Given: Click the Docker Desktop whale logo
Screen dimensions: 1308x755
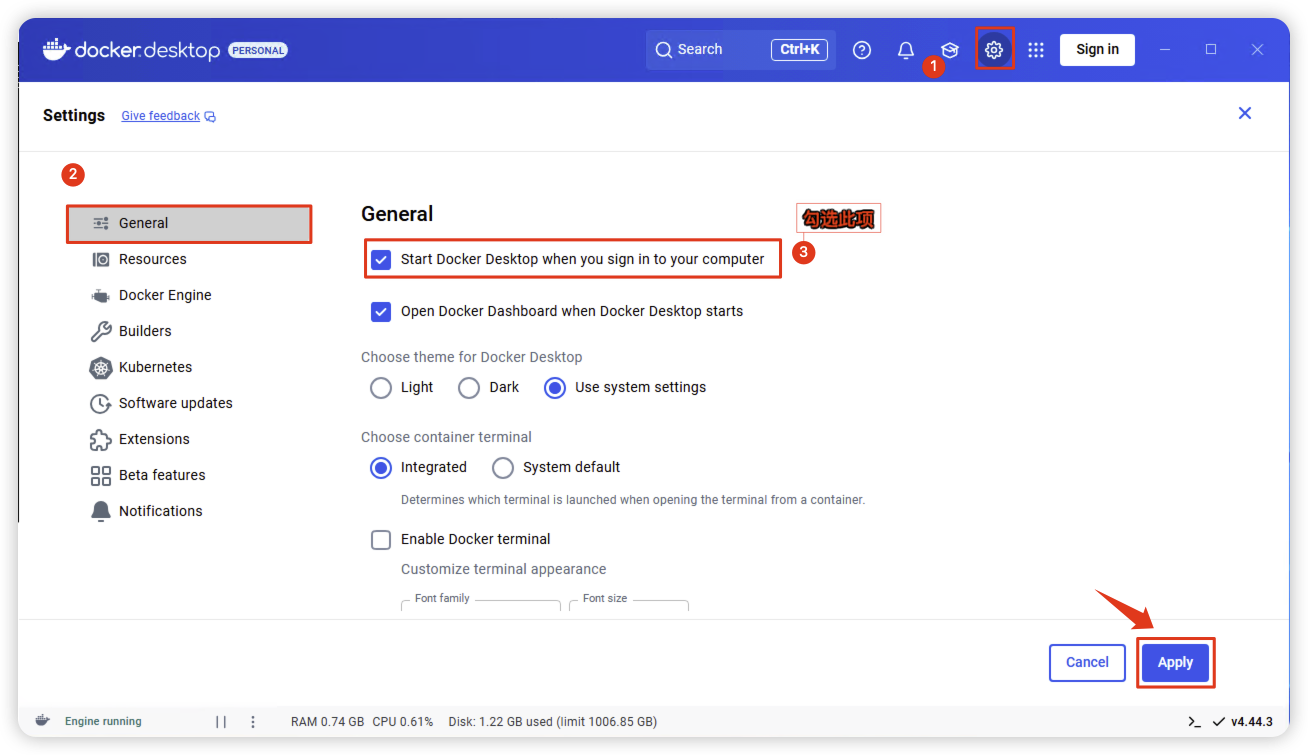Looking at the screenshot, I should point(57,48).
